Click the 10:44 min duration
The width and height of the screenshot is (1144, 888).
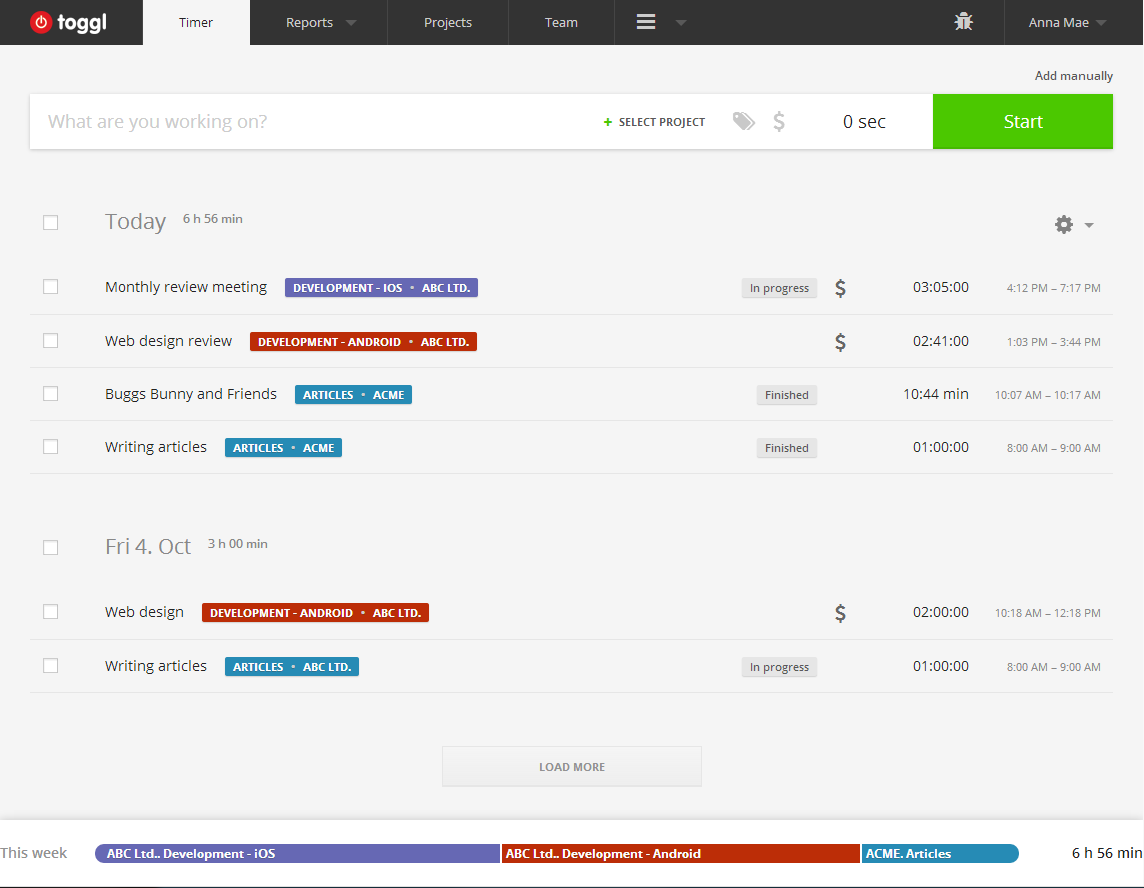coord(936,394)
